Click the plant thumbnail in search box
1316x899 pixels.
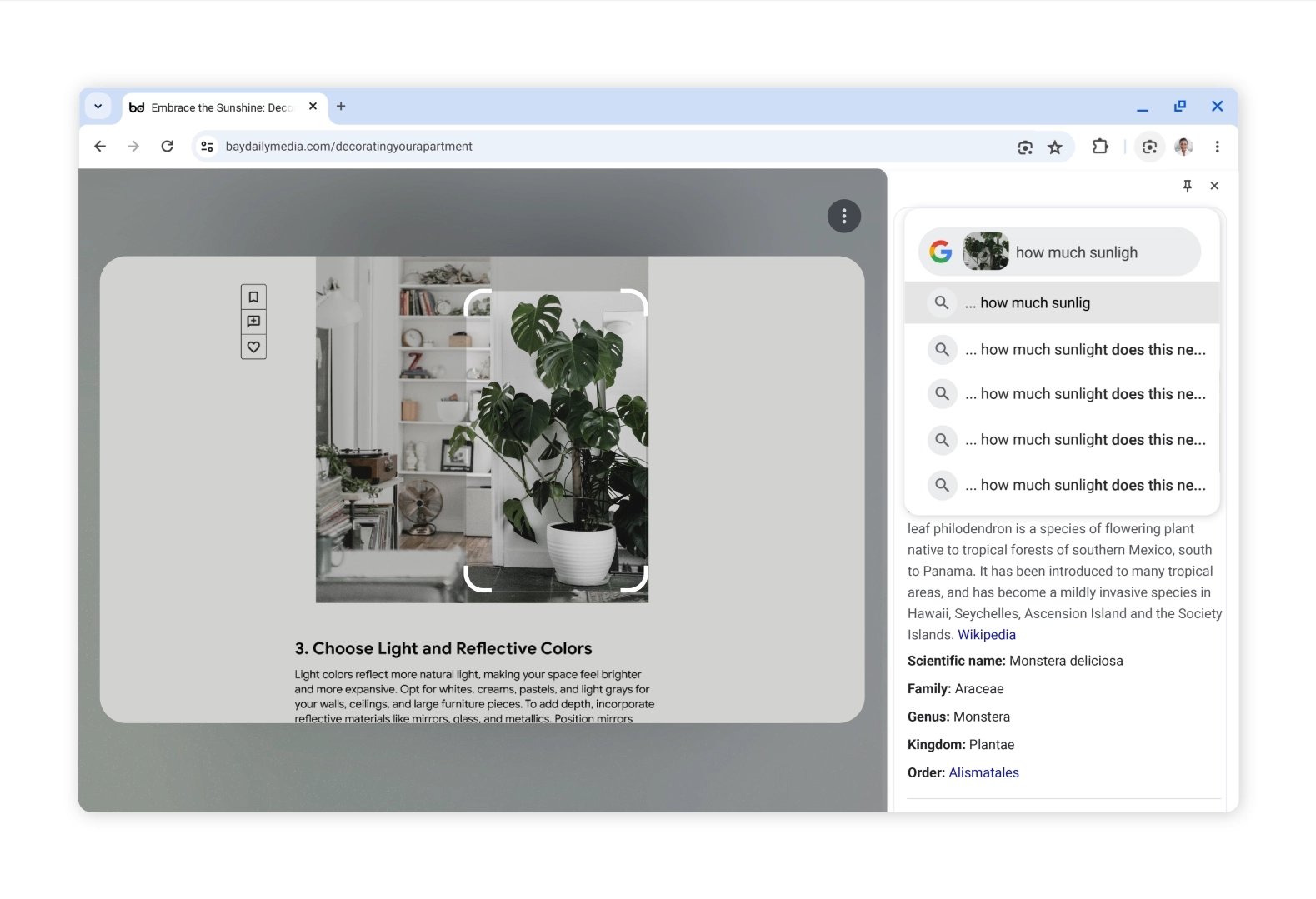click(986, 252)
